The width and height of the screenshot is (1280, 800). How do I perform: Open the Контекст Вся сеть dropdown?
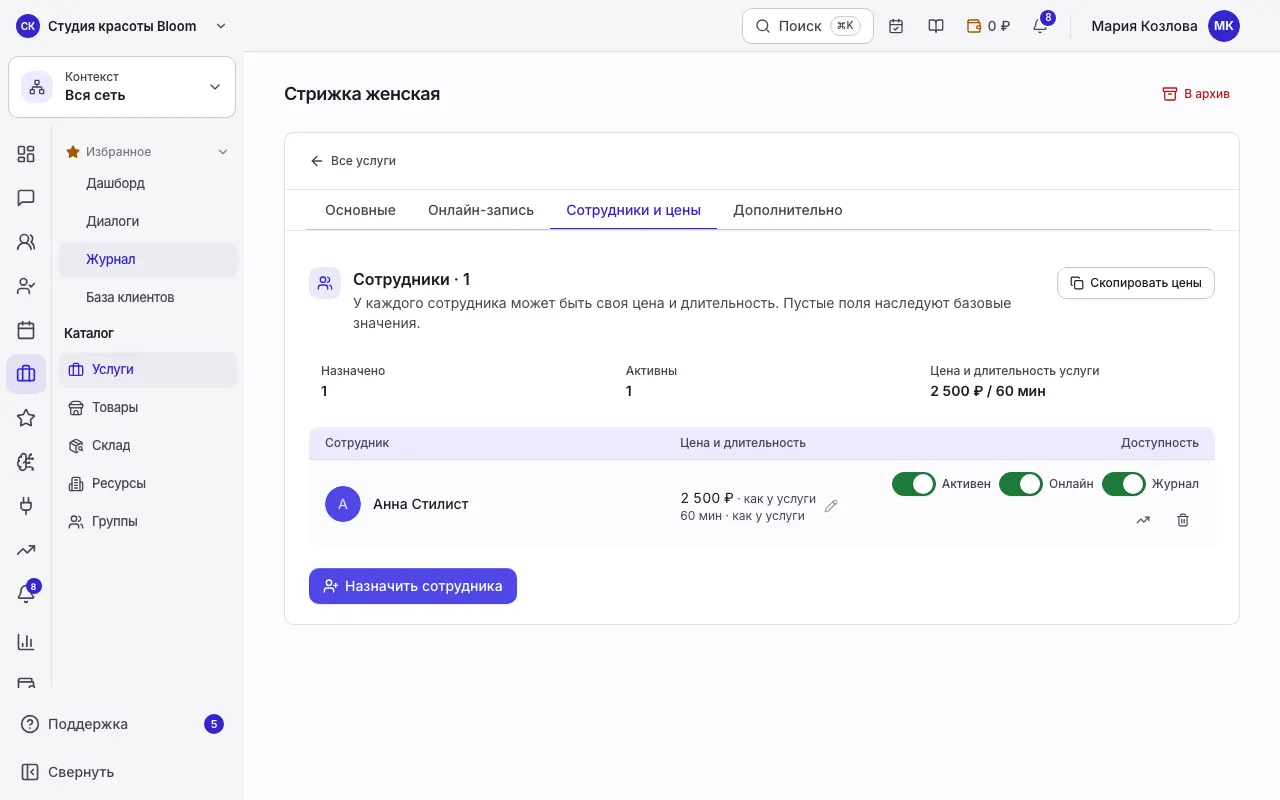122,86
